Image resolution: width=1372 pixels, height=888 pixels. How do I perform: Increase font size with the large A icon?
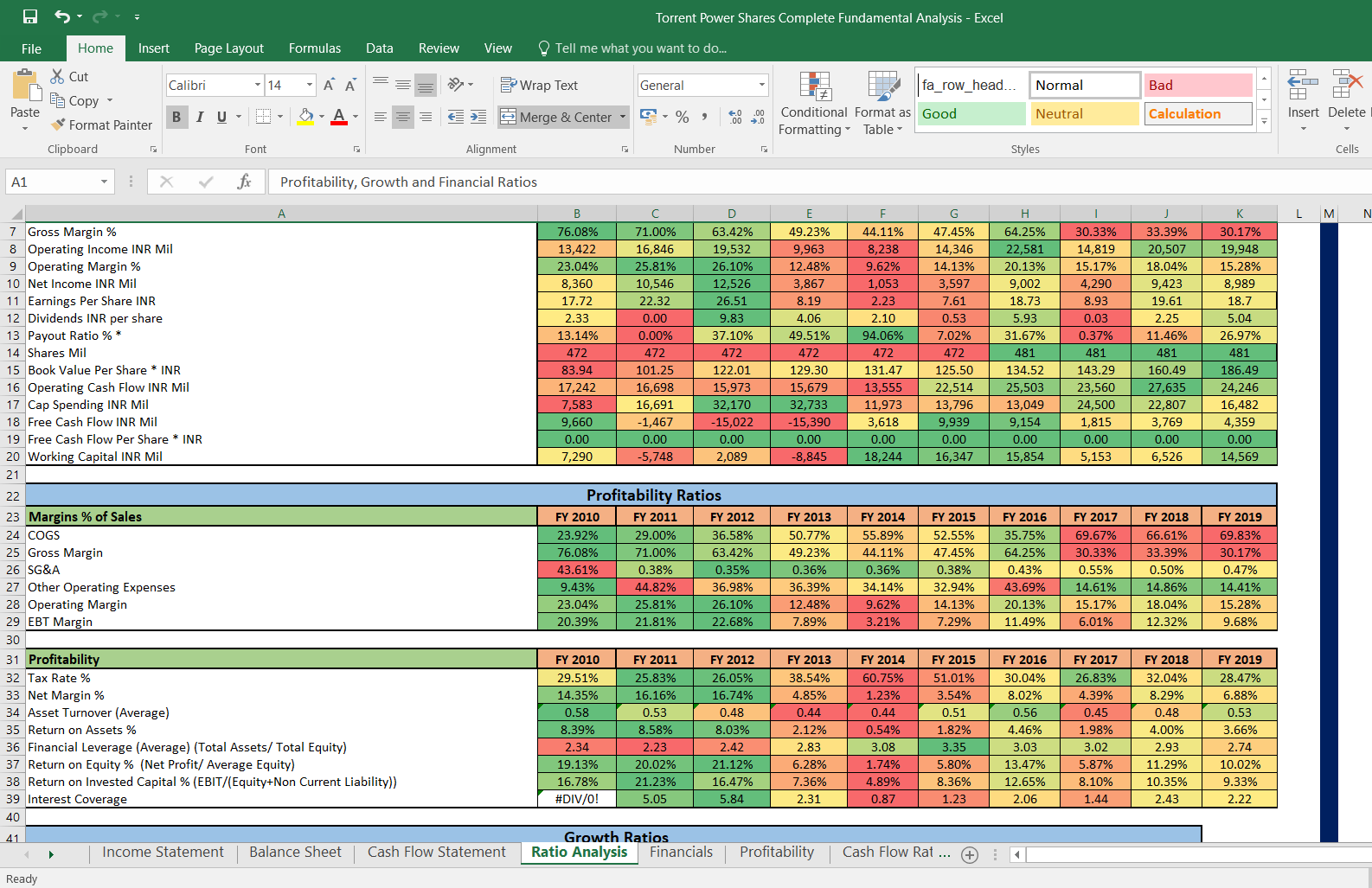pos(329,85)
